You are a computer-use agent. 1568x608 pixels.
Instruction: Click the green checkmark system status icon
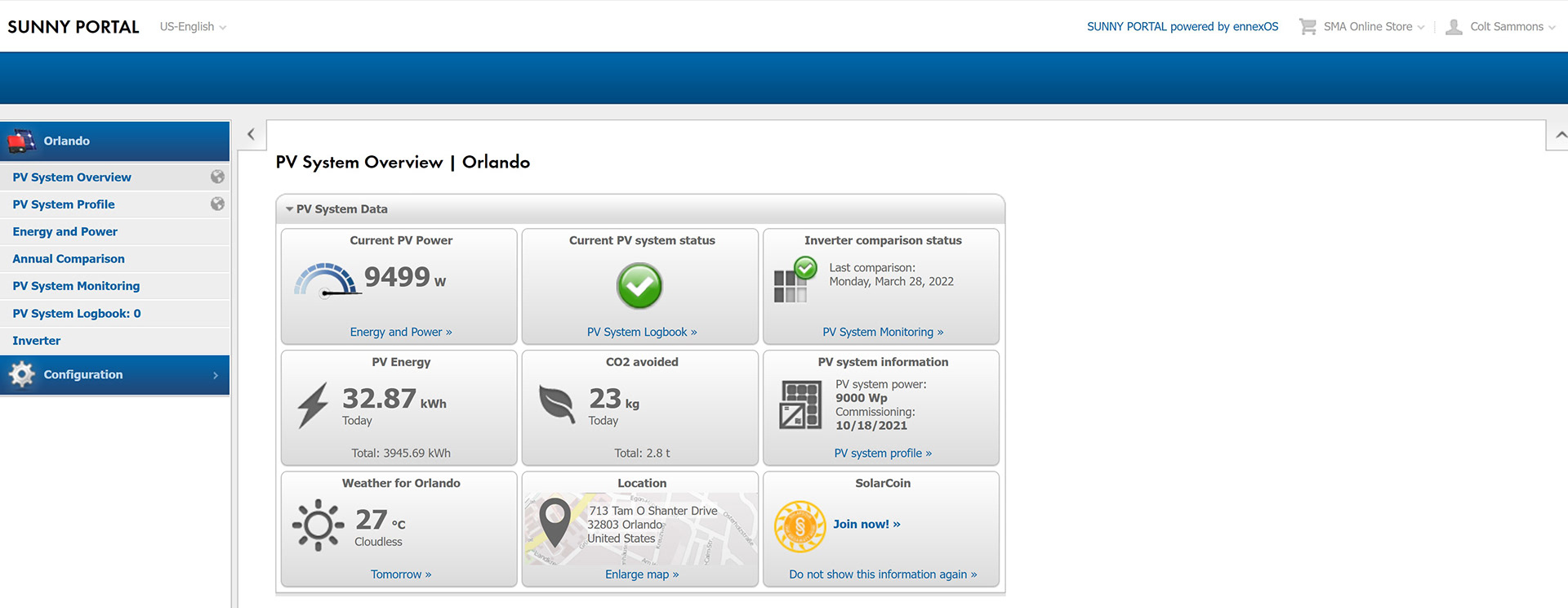tap(639, 286)
